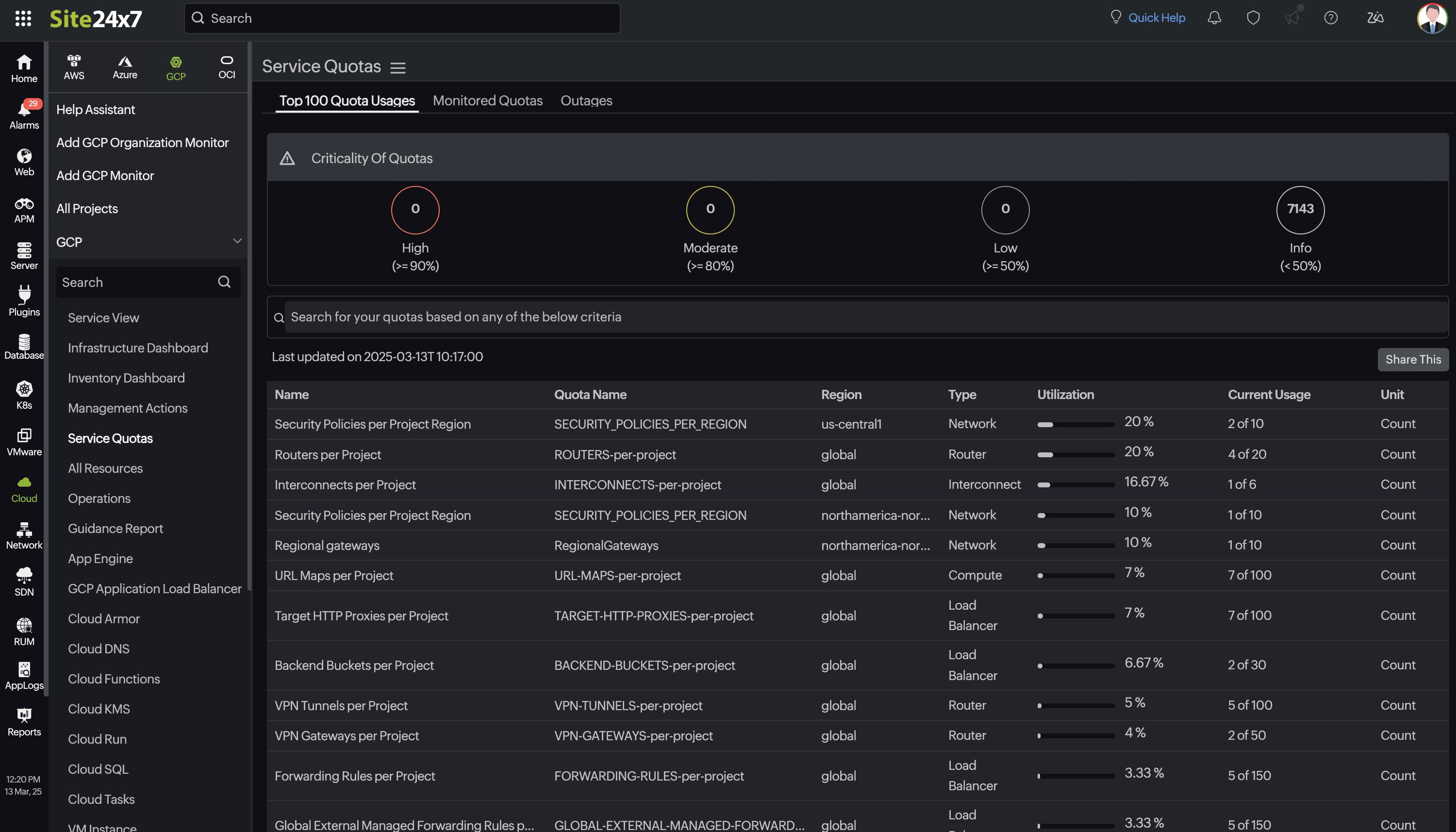Click the 'us-central1' region cell
The height and width of the screenshot is (832, 1456).
(851, 424)
